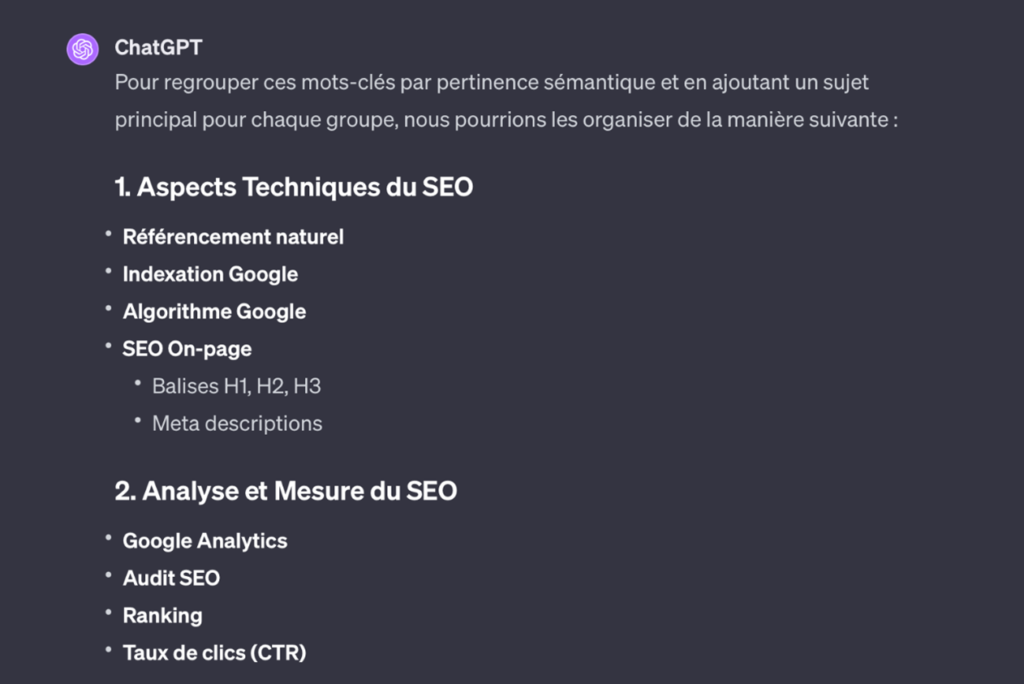The image size is (1024, 684).
Task: Click the purple ChatGPT avatar icon
Action: pos(82,48)
